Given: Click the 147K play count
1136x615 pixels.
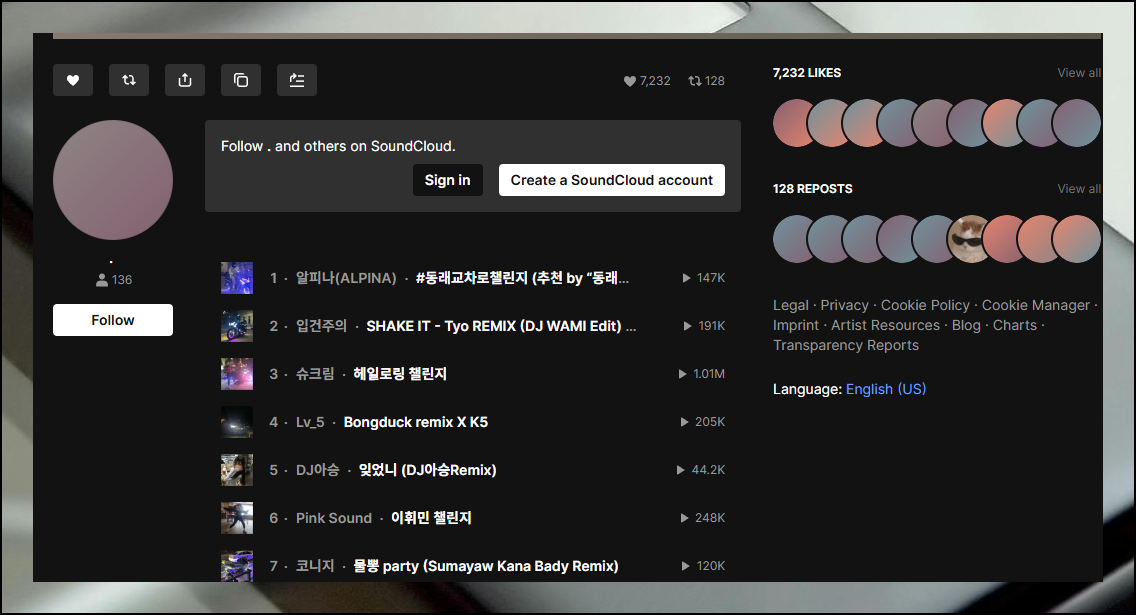Looking at the screenshot, I should tap(703, 278).
